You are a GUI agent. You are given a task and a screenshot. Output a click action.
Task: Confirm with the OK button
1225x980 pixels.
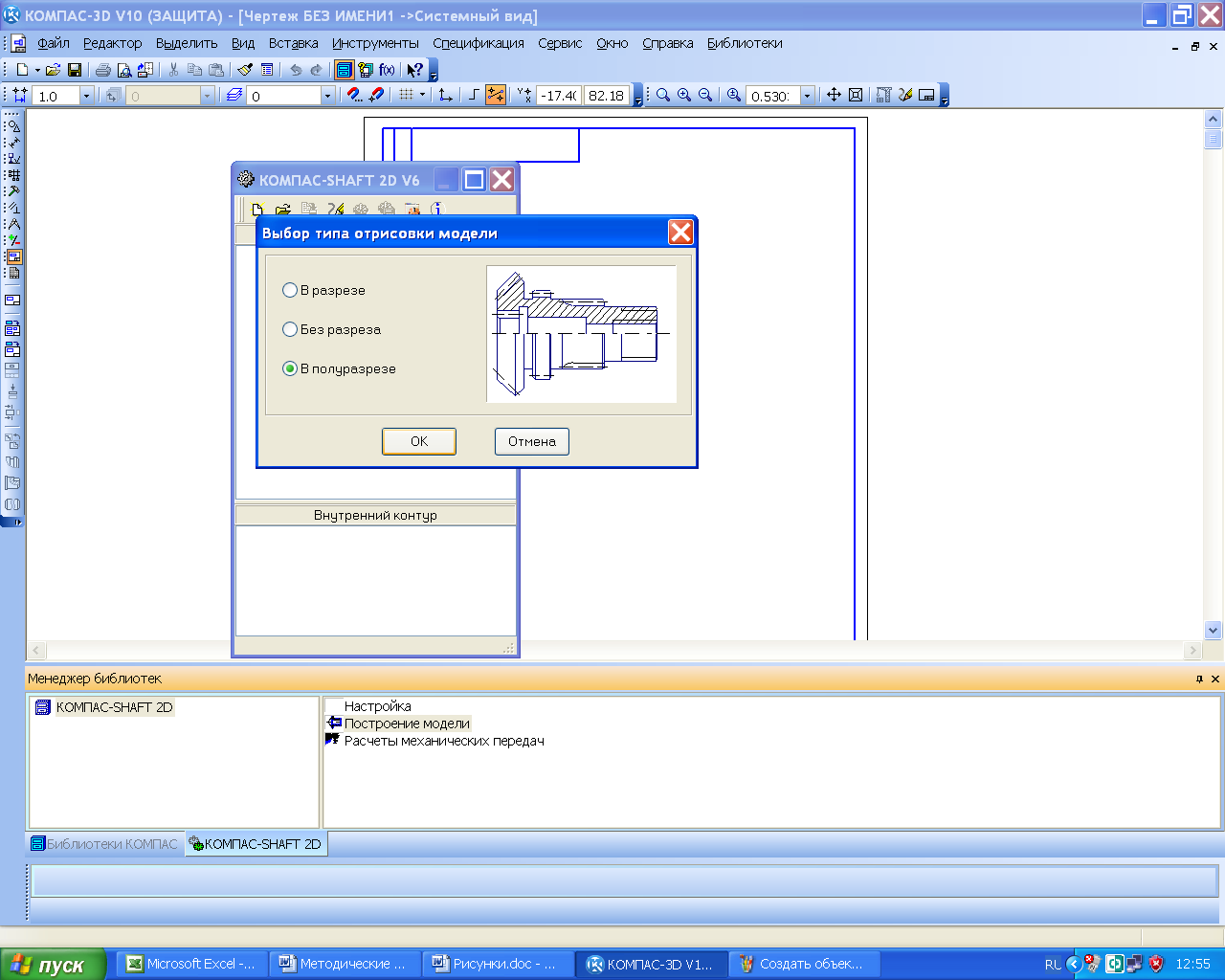pos(419,441)
